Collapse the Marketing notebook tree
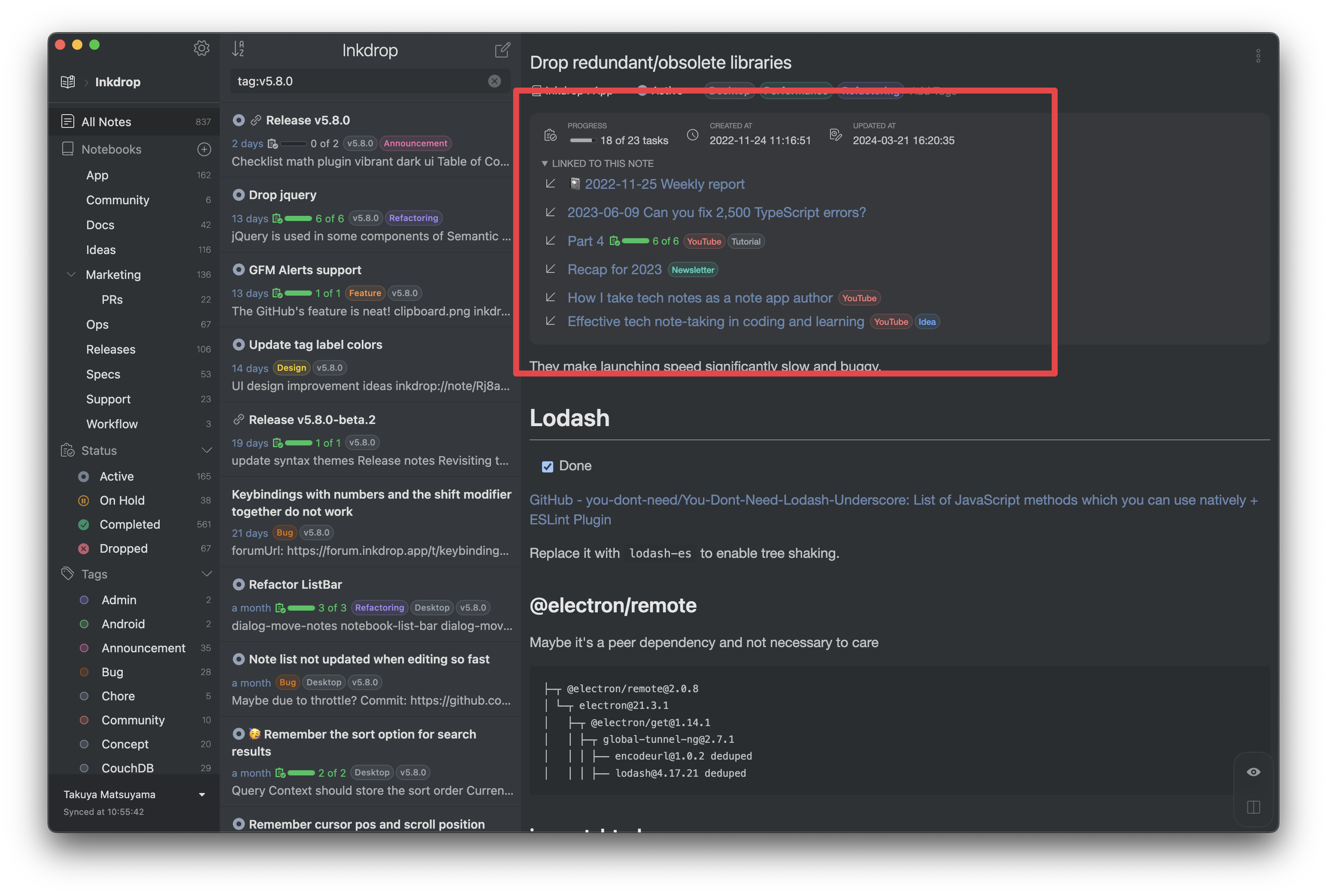The width and height of the screenshot is (1327, 896). pyautogui.click(x=71, y=275)
